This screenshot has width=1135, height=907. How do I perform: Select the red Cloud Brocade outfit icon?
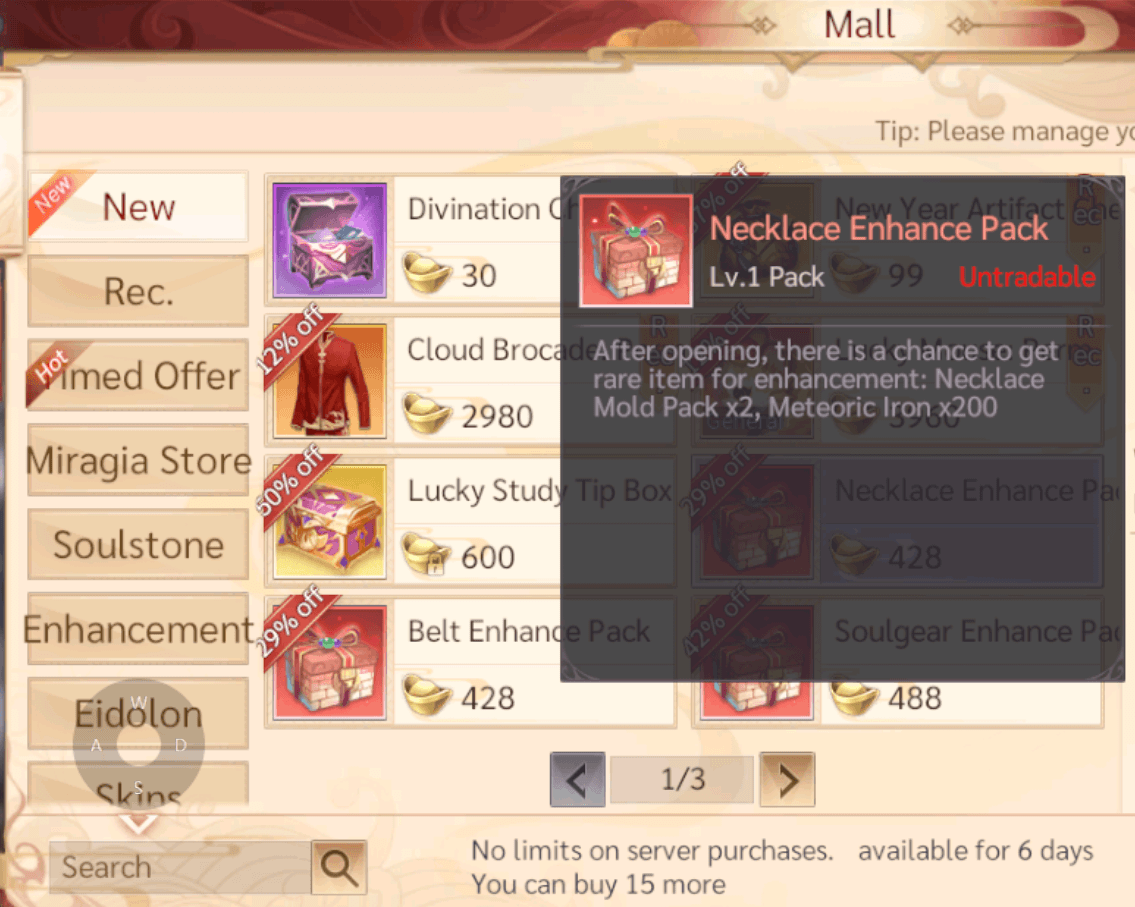pyautogui.click(x=329, y=381)
